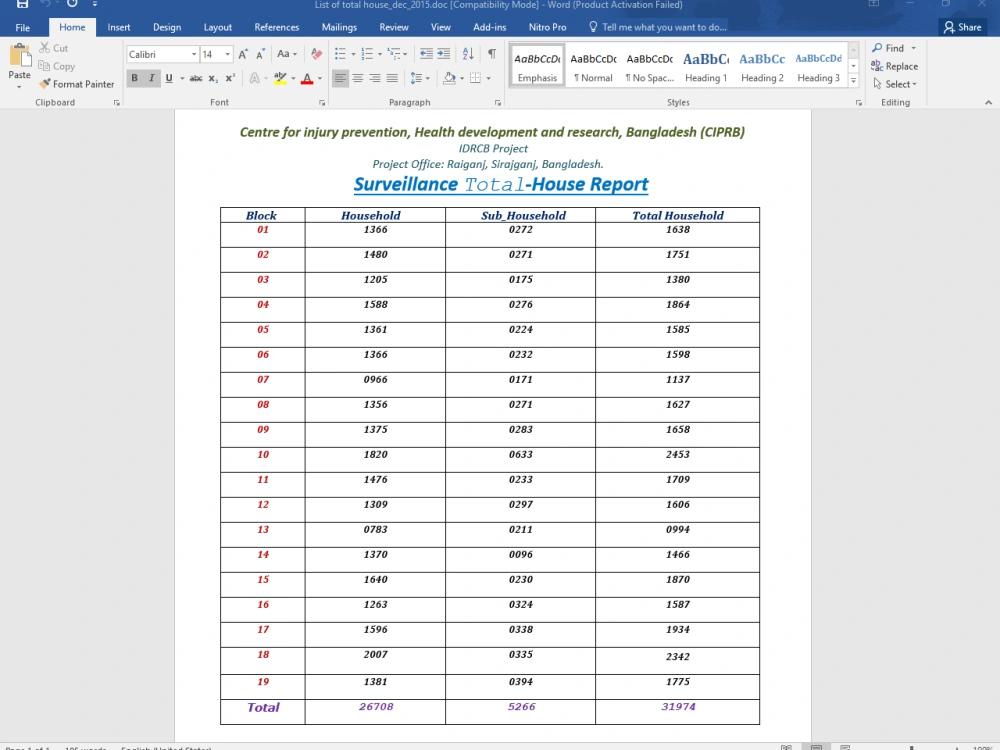Toggle align left button
1000x750 pixels.
(341, 78)
